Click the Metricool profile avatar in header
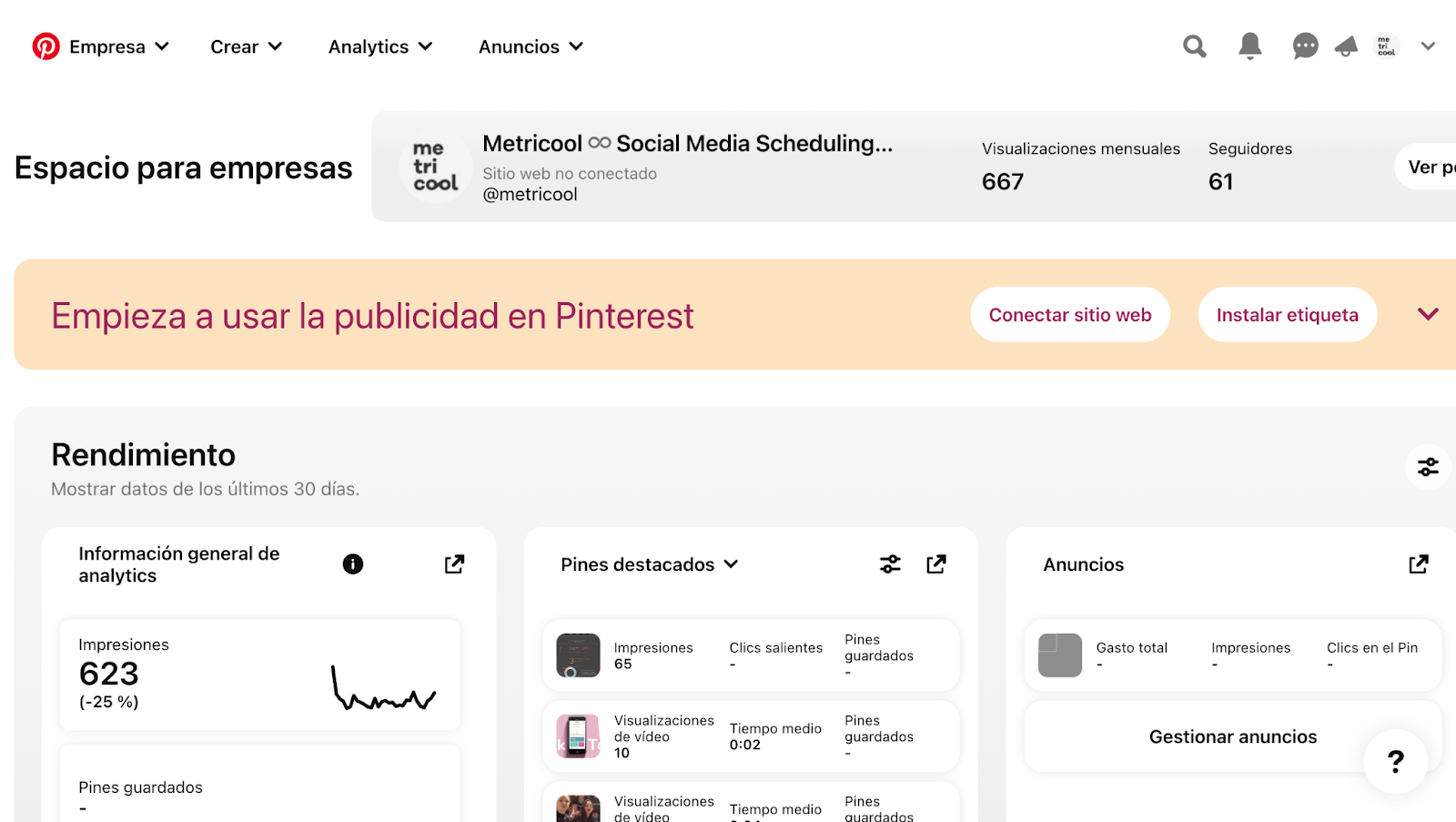1456x822 pixels. click(1386, 46)
